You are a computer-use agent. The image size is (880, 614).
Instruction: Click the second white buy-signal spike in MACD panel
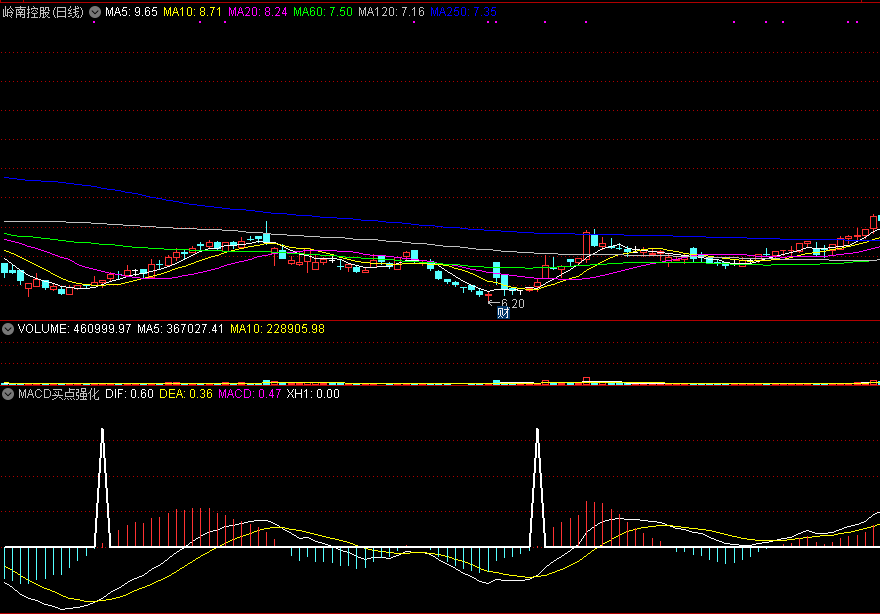pyautogui.click(x=537, y=487)
